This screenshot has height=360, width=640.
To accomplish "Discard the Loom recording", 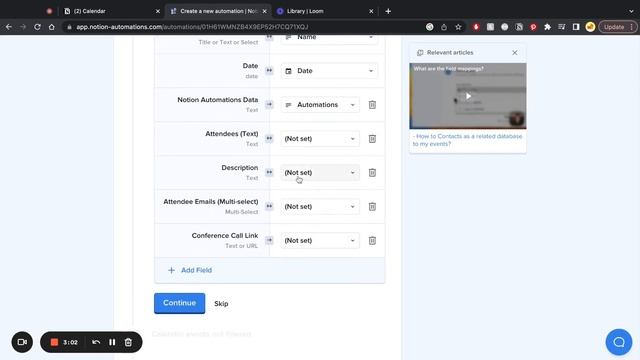I will [x=128, y=342].
